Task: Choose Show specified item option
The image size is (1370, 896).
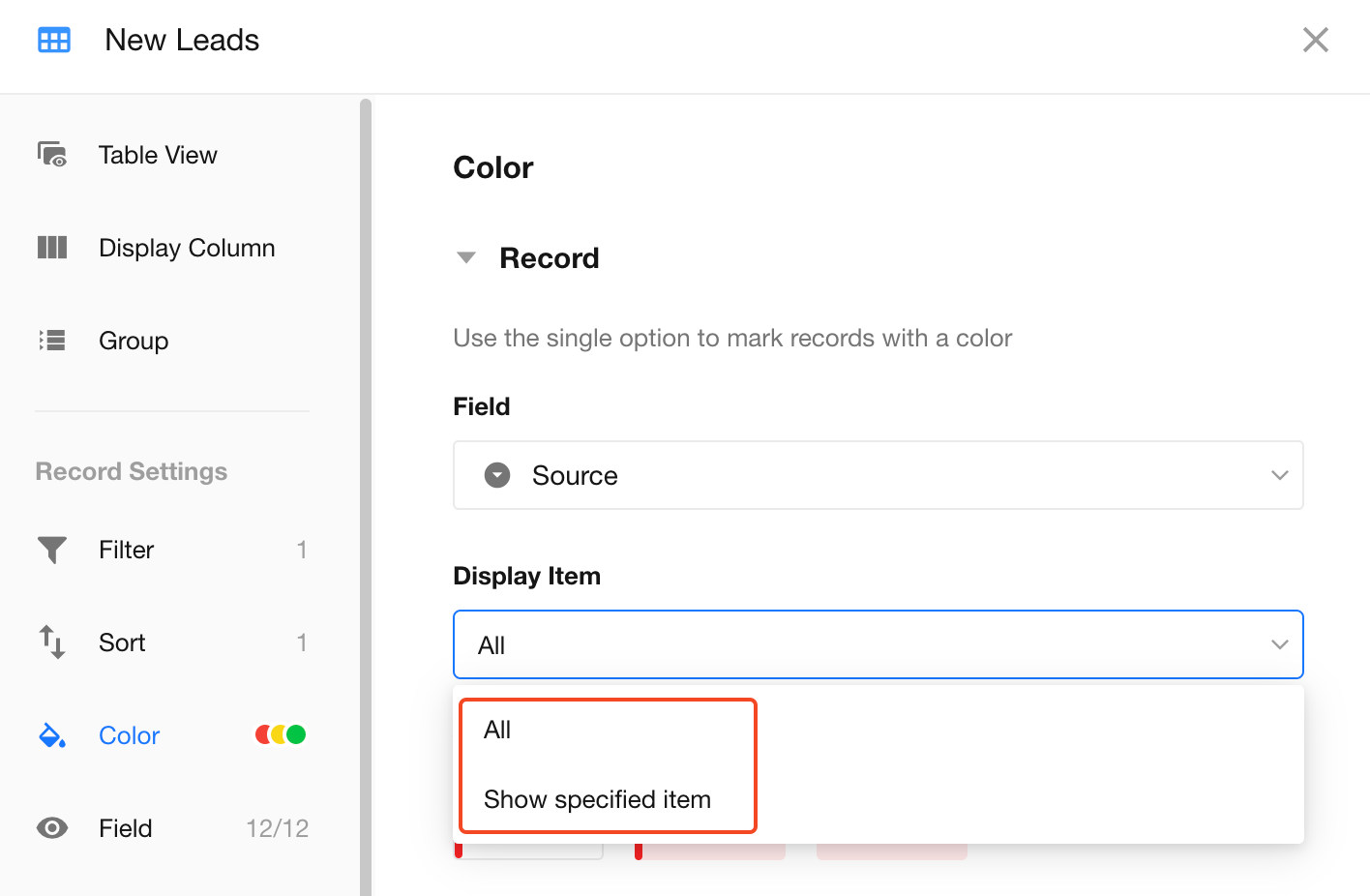Action: pyautogui.click(x=597, y=799)
